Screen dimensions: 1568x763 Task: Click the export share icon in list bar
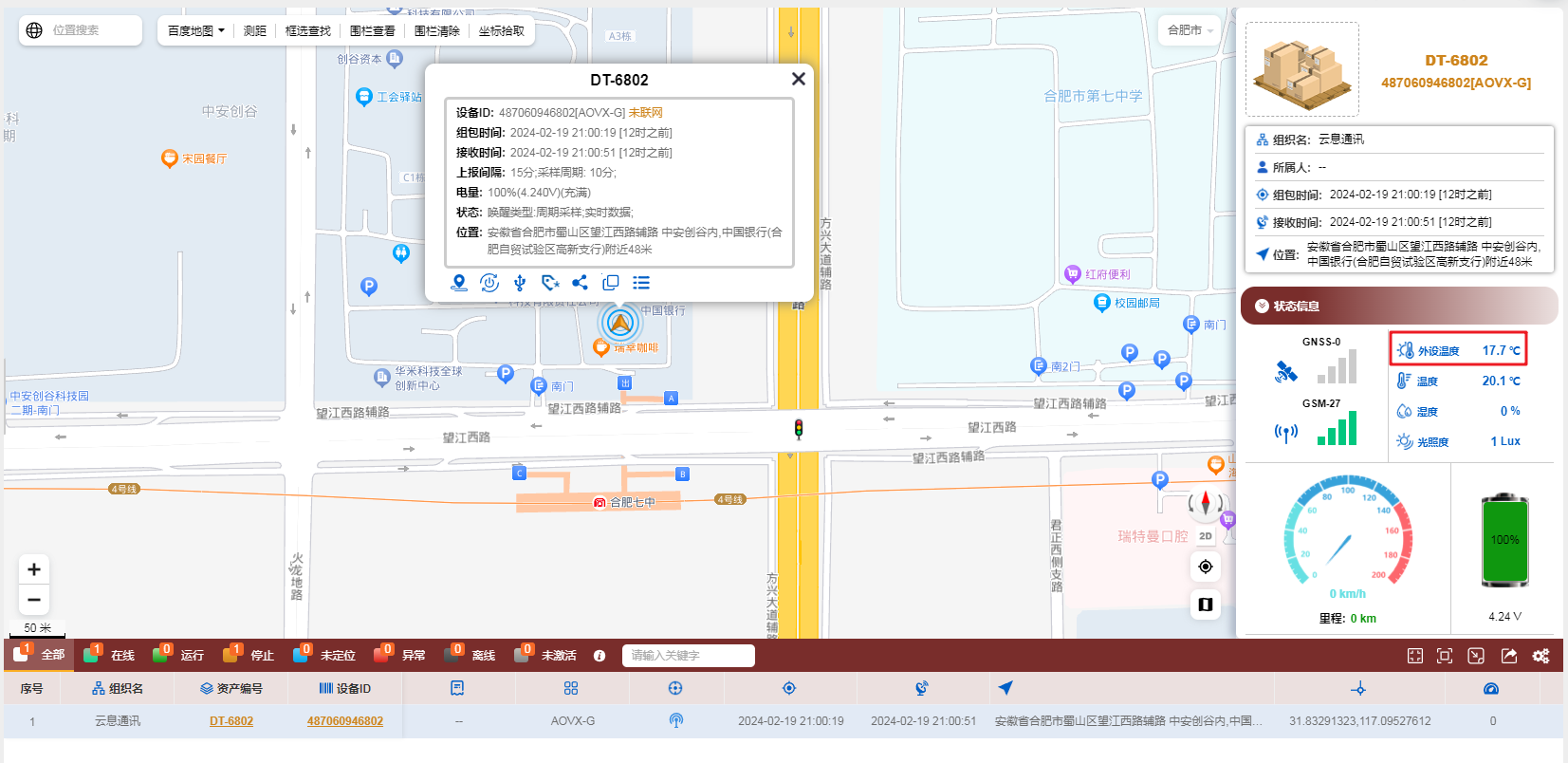(1508, 656)
